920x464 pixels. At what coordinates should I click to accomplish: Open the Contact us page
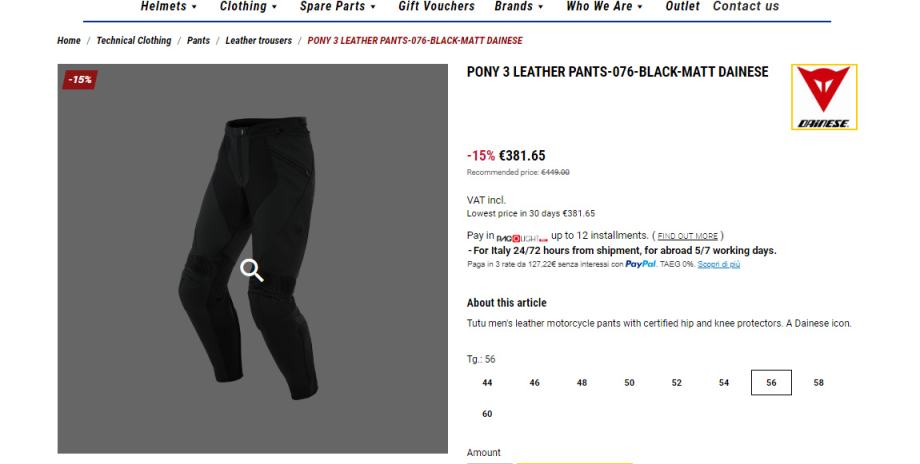pyautogui.click(x=745, y=7)
